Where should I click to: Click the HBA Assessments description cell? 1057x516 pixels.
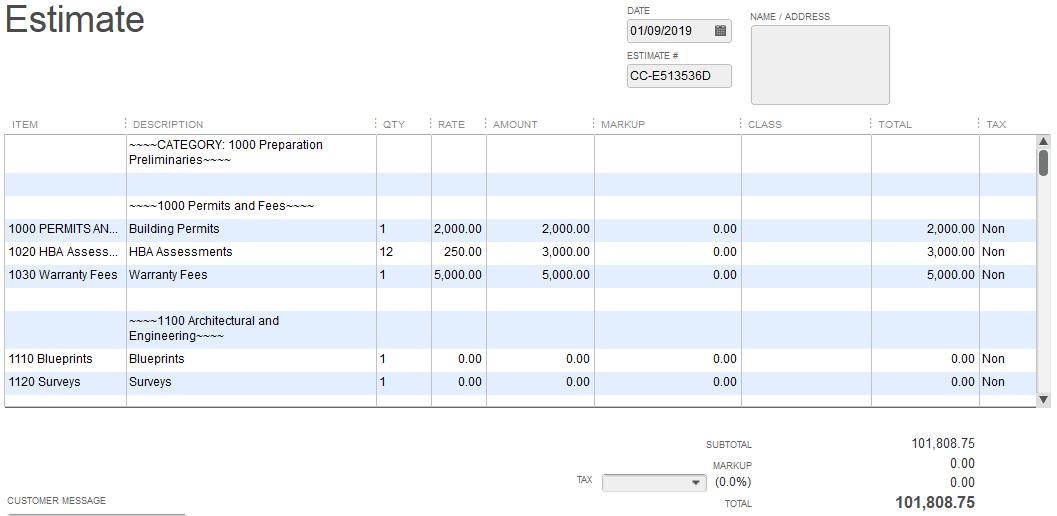[251, 252]
